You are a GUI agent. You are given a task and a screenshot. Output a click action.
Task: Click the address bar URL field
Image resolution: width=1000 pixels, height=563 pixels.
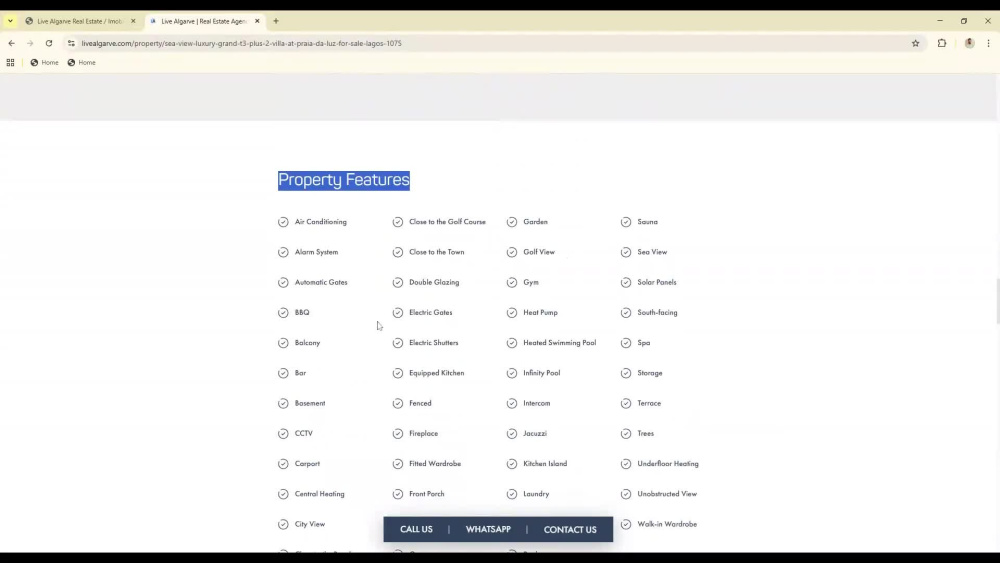[491, 43]
